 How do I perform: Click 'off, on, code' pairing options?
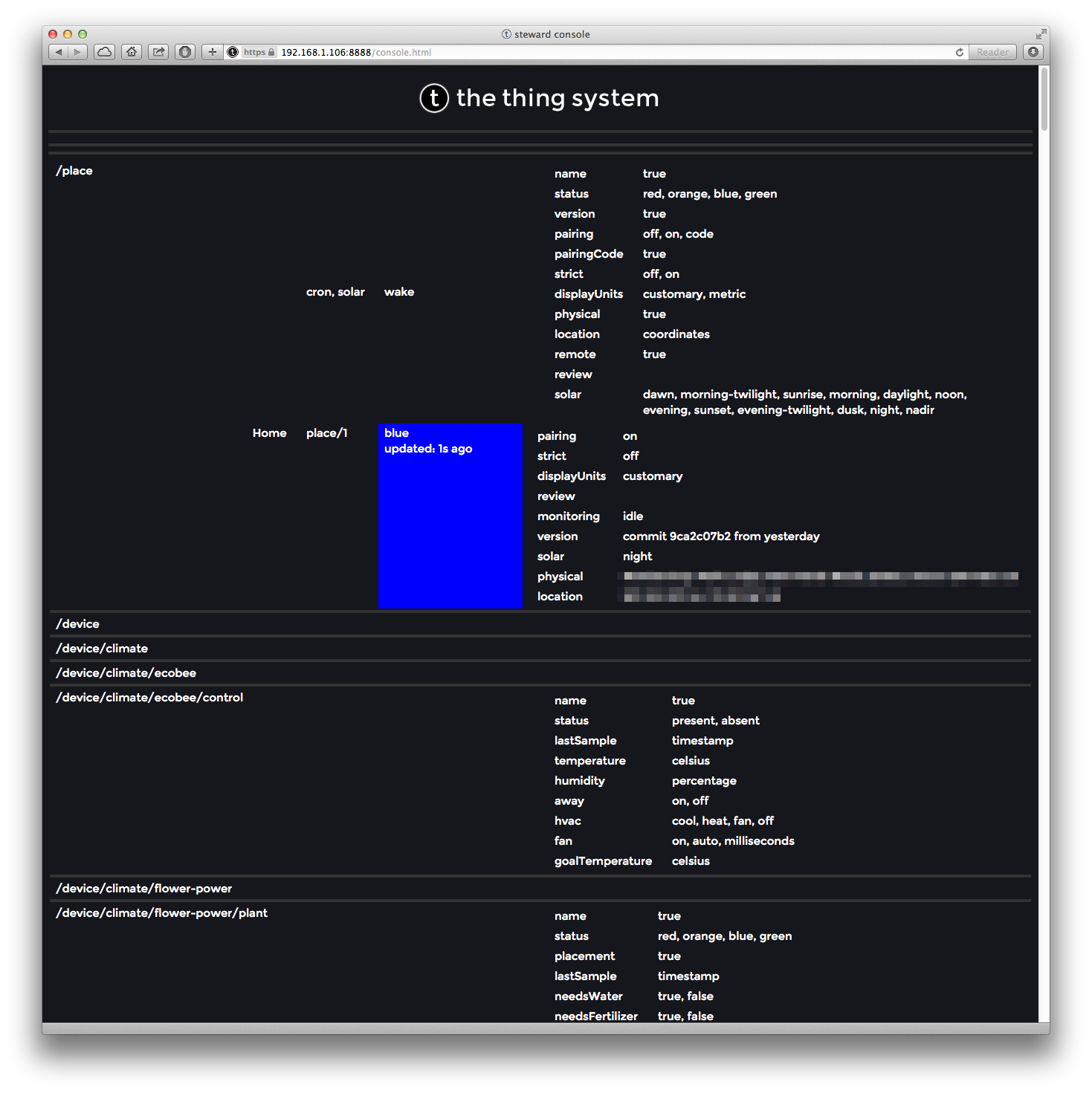(x=678, y=234)
